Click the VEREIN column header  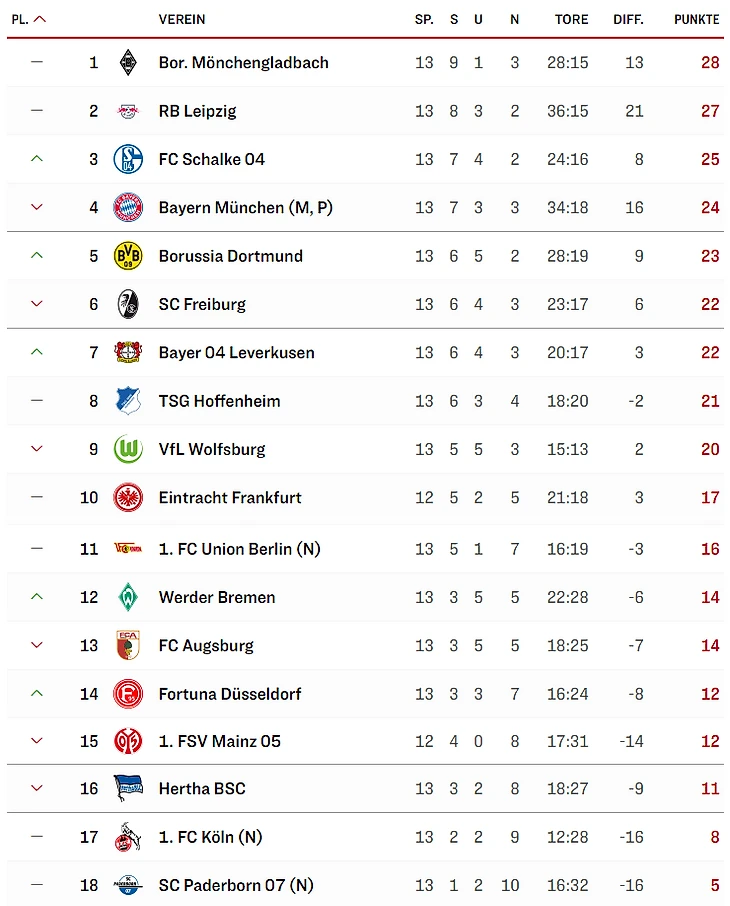(182, 19)
